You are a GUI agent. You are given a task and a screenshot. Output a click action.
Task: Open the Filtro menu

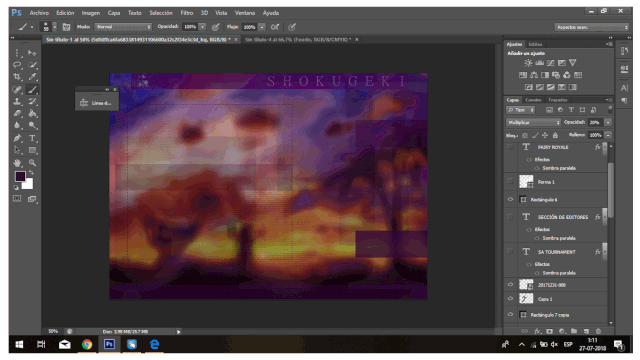pyautogui.click(x=187, y=13)
